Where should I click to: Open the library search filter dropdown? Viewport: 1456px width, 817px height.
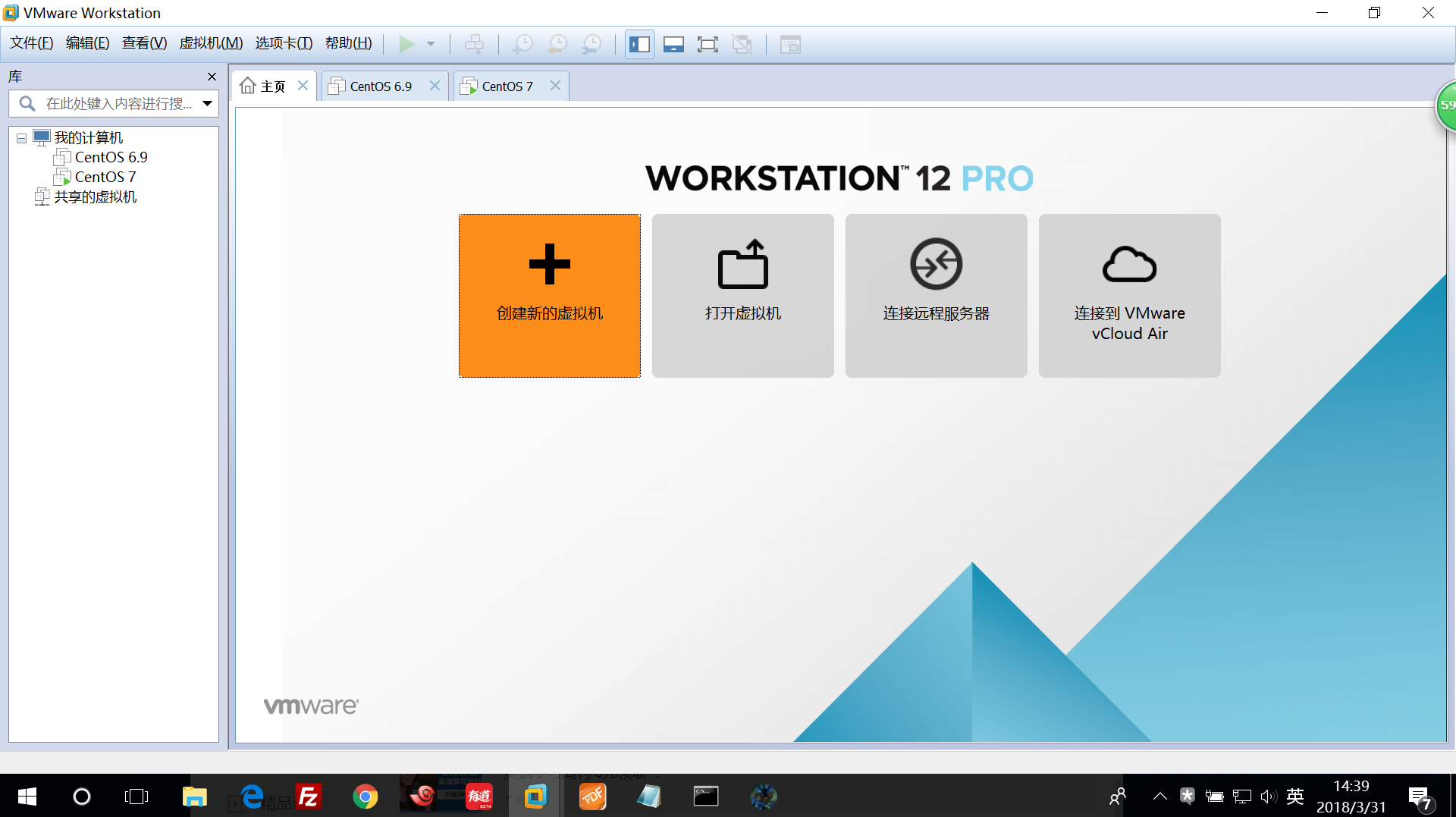coord(207,103)
